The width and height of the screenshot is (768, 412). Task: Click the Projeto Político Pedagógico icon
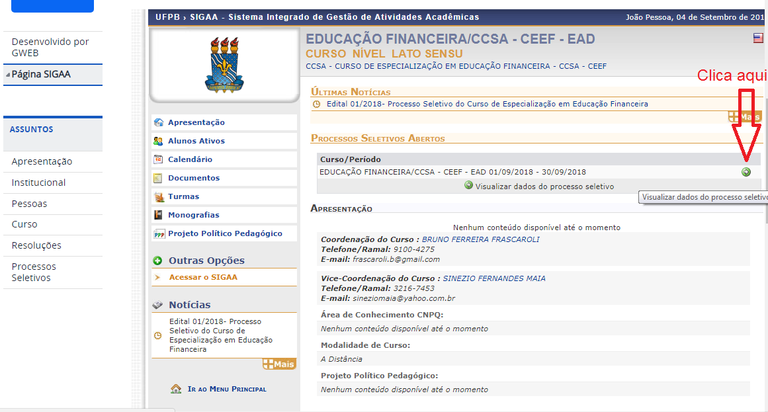click(x=158, y=234)
